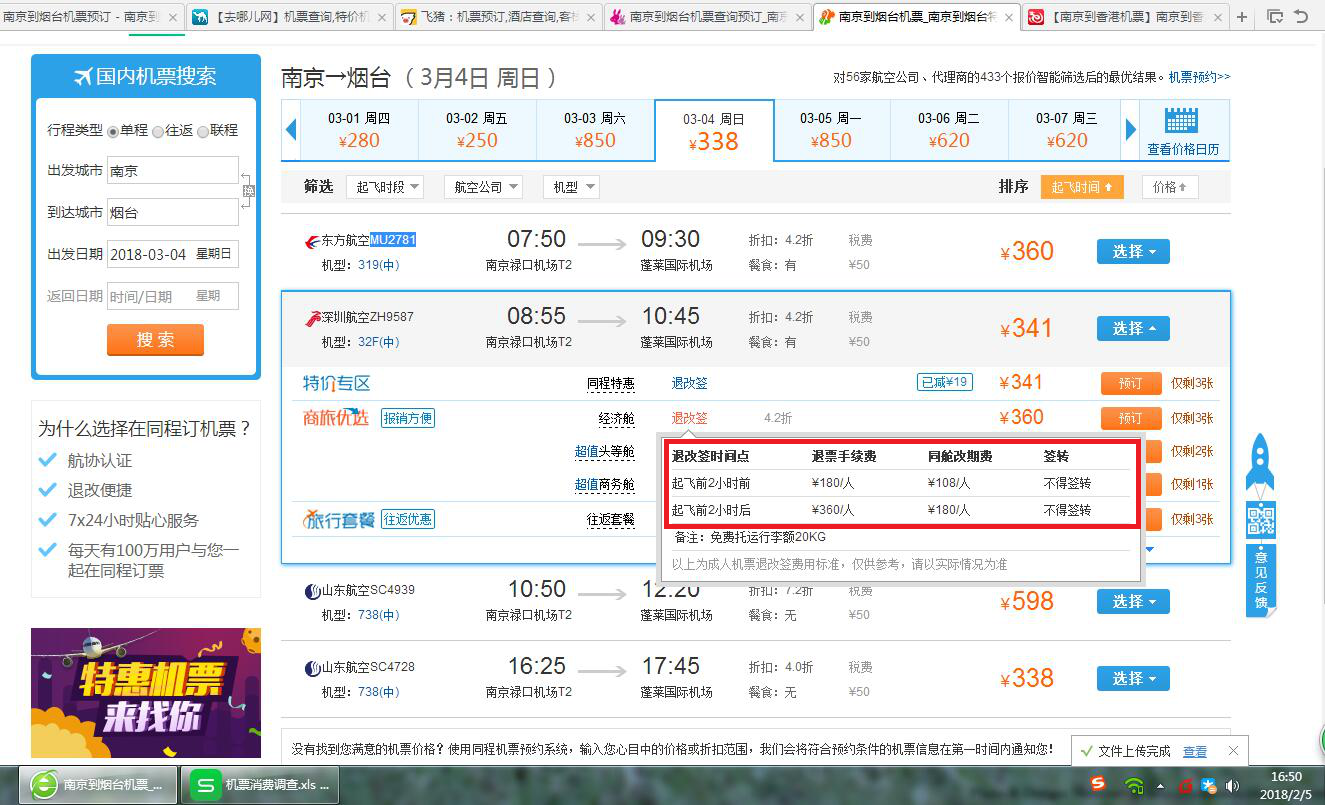Open the 意见反馈 feedback panel
This screenshot has width=1325, height=805.
1259,580
